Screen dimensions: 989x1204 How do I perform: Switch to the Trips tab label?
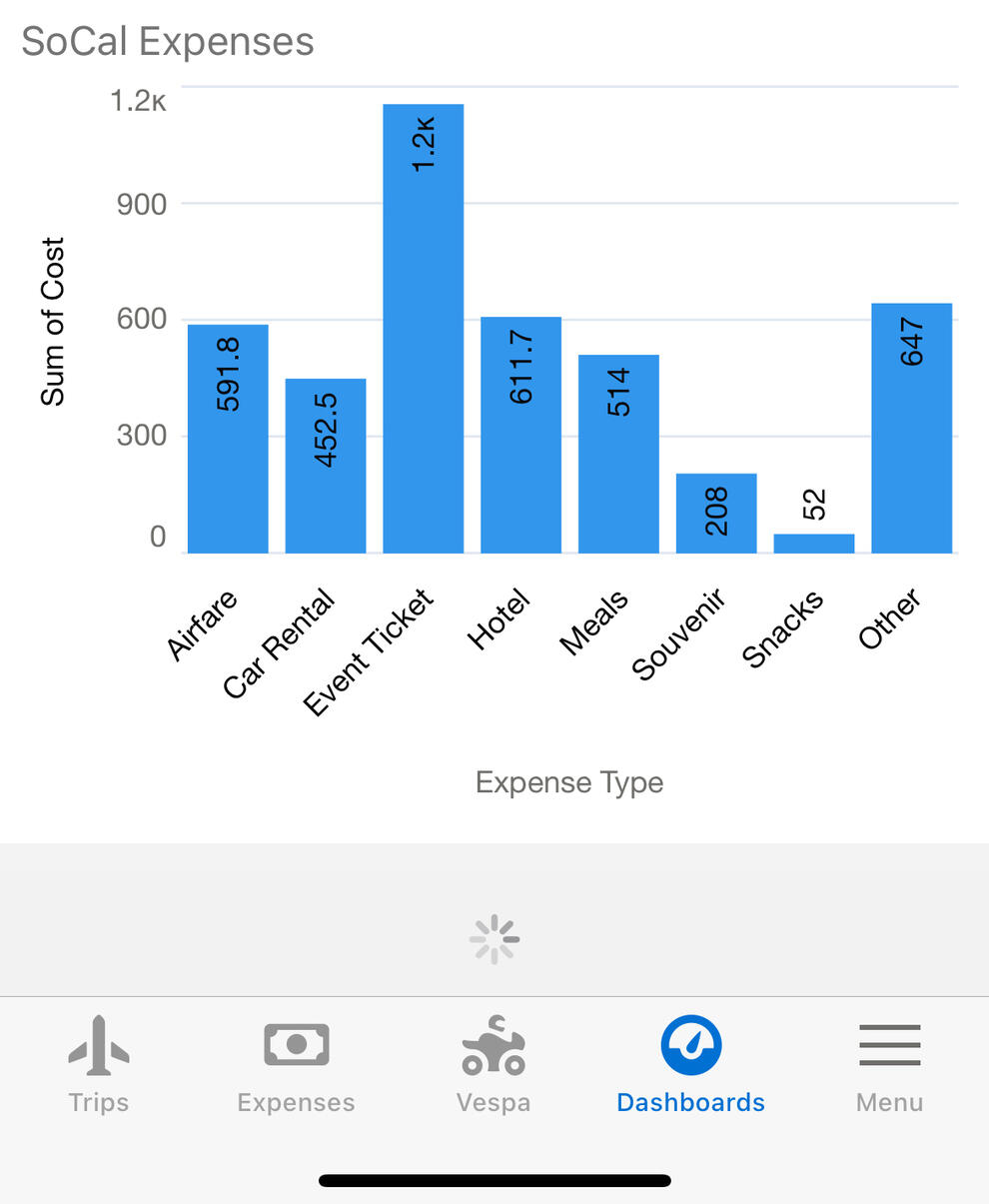tap(98, 1102)
